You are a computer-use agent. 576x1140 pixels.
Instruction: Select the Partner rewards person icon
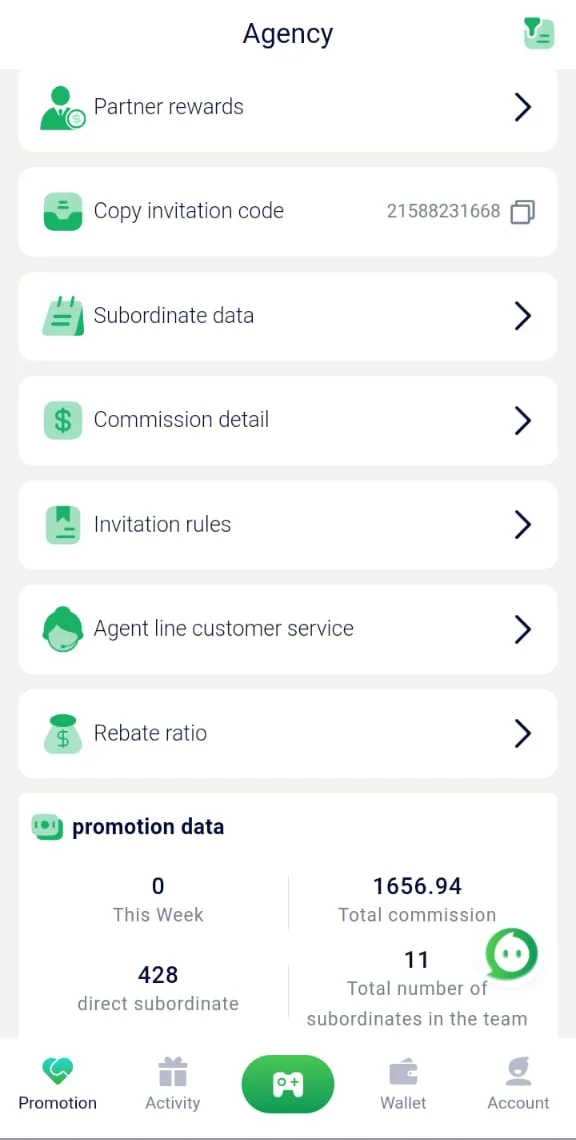click(x=63, y=108)
